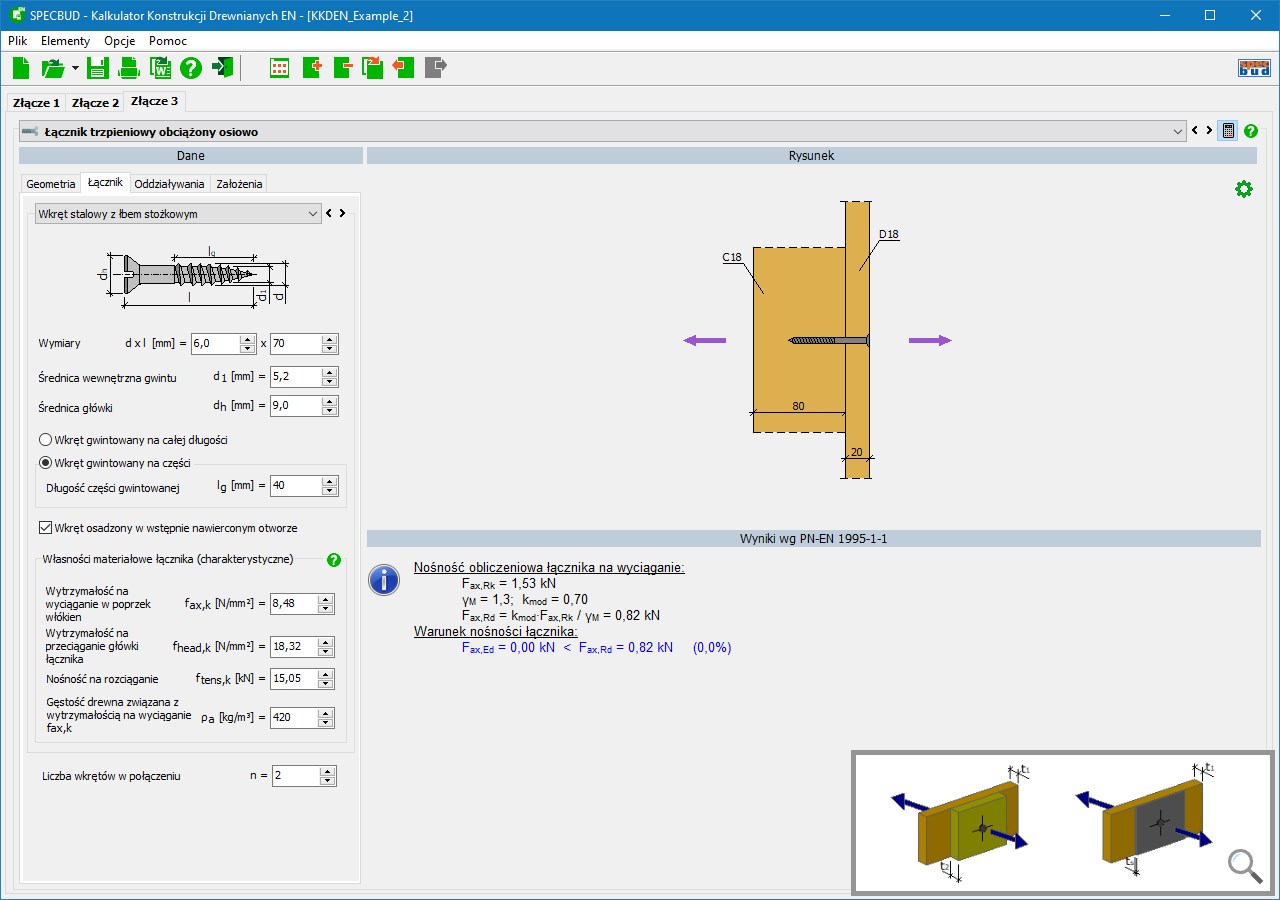Image resolution: width=1280 pixels, height=900 pixels.
Task: Open dropdown arrow beside open-folder icon
Action: tap(75, 68)
